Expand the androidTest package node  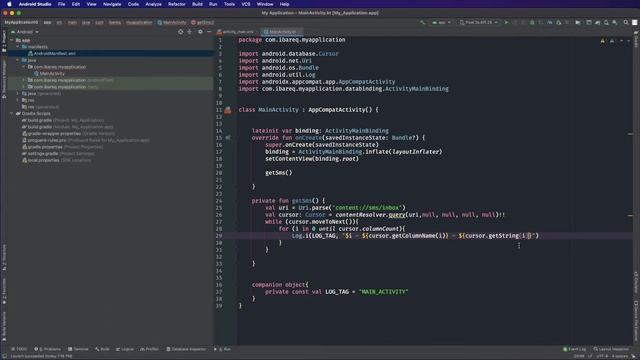[x=24, y=80]
